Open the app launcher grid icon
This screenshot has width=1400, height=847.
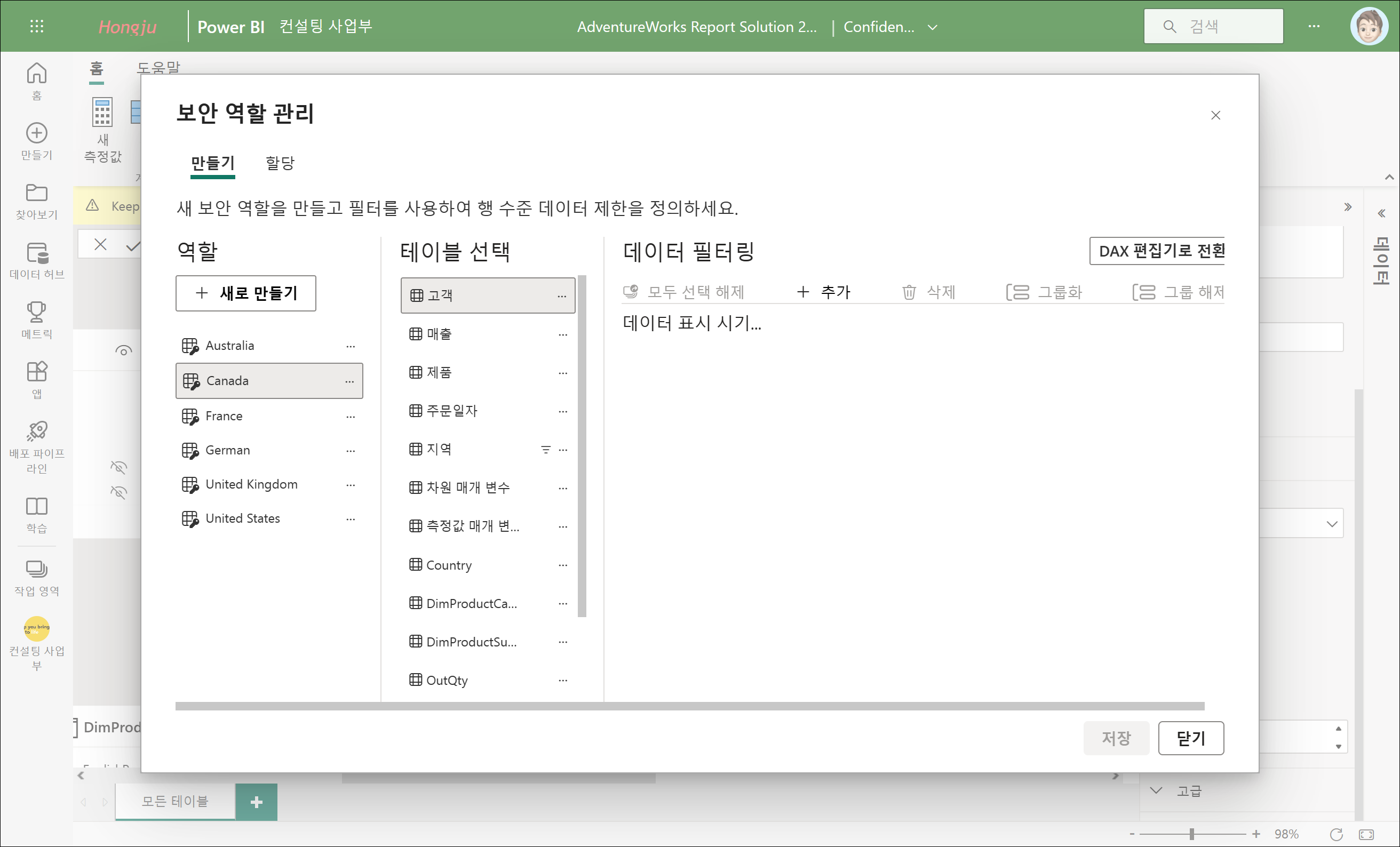click(x=37, y=26)
